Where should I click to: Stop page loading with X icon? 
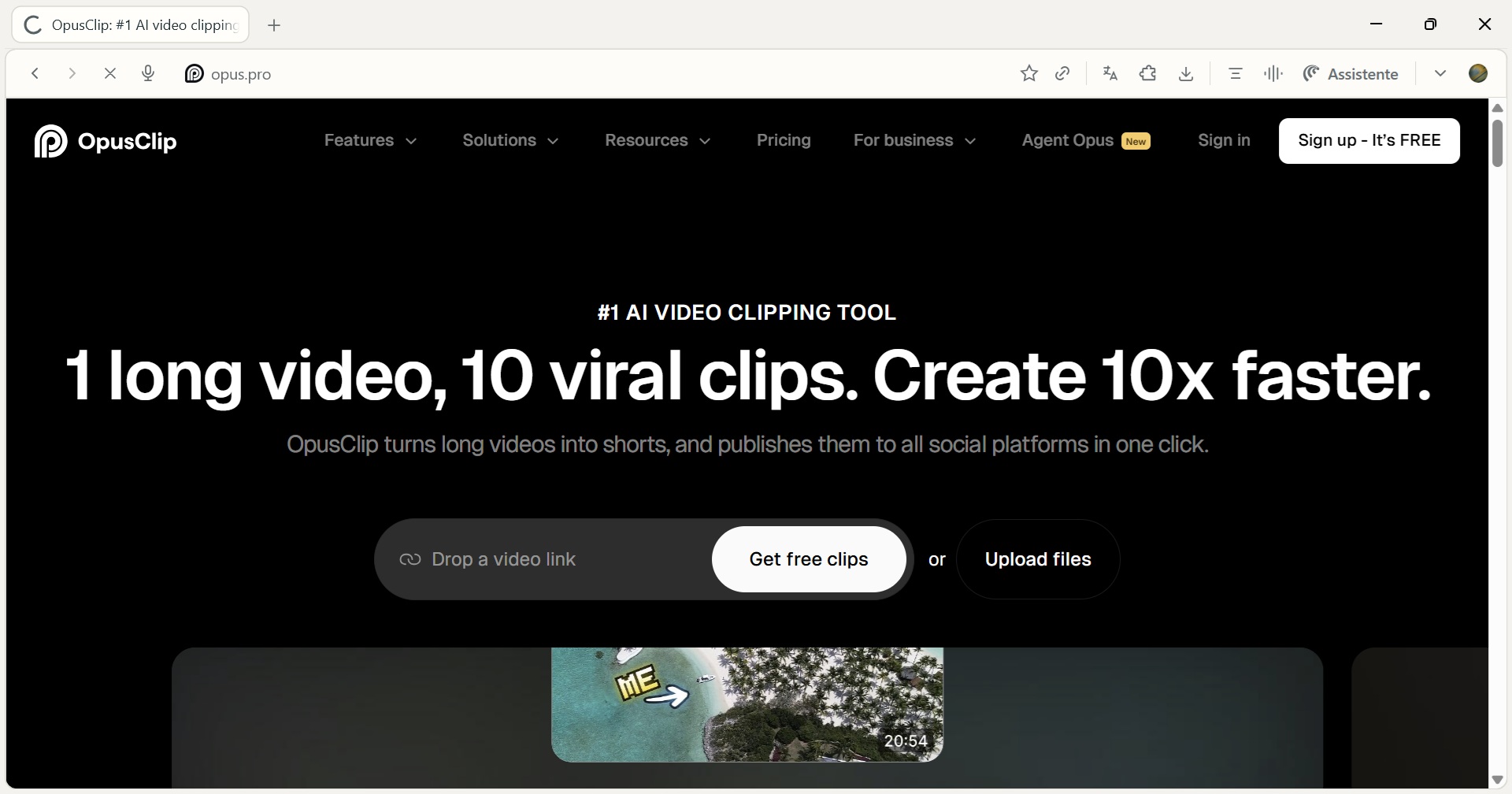[110, 74]
